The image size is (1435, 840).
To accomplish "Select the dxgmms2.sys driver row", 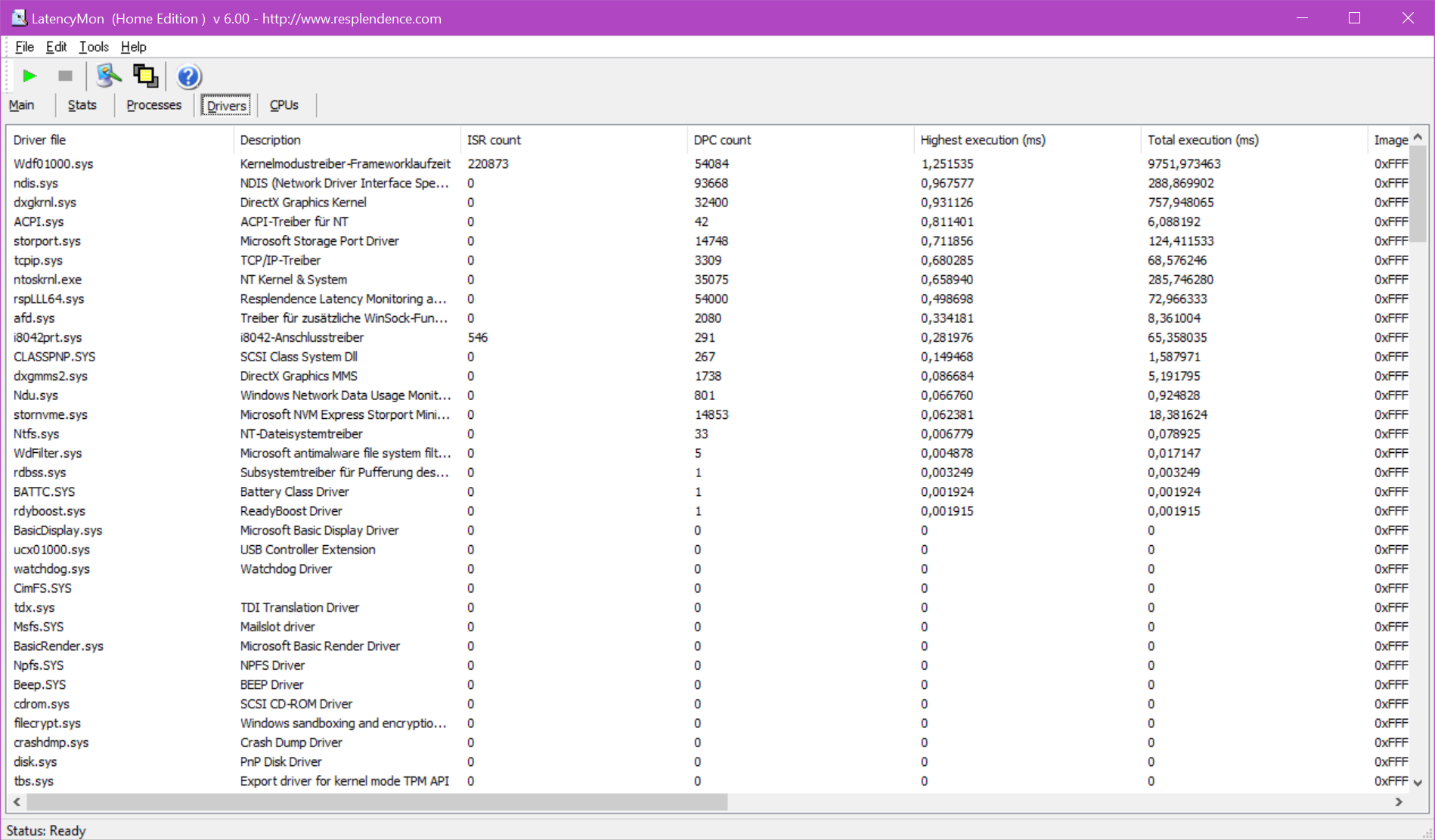I will pos(709,376).
